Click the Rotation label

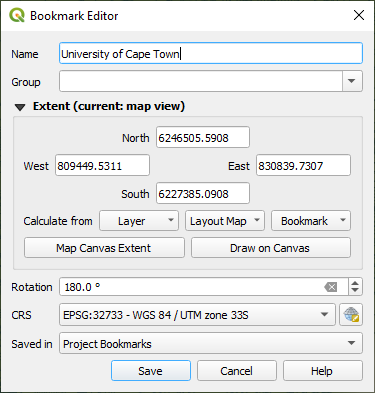point(32,287)
